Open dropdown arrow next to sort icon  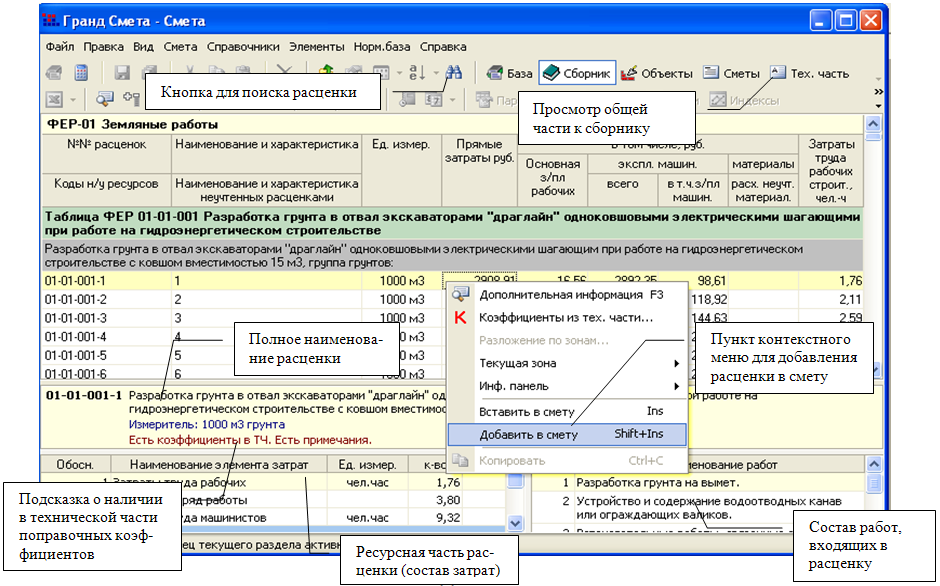pyautogui.click(x=436, y=73)
